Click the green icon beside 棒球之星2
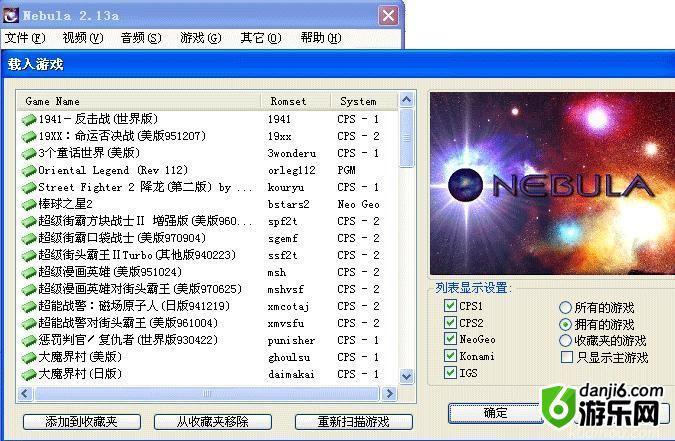This screenshot has width=675, height=441. click(29, 204)
